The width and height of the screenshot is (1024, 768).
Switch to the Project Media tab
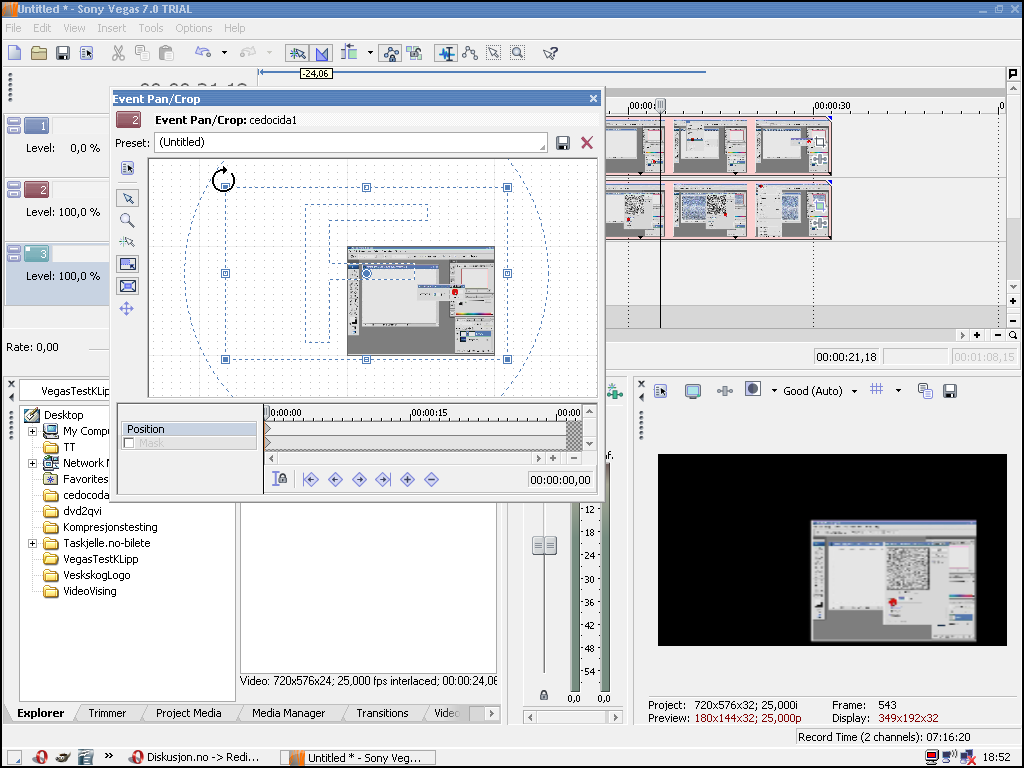pos(189,713)
